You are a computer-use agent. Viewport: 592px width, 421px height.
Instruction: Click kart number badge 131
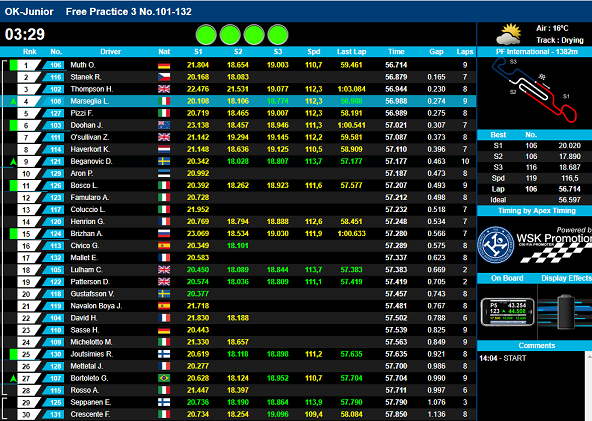tap(55, 415)
